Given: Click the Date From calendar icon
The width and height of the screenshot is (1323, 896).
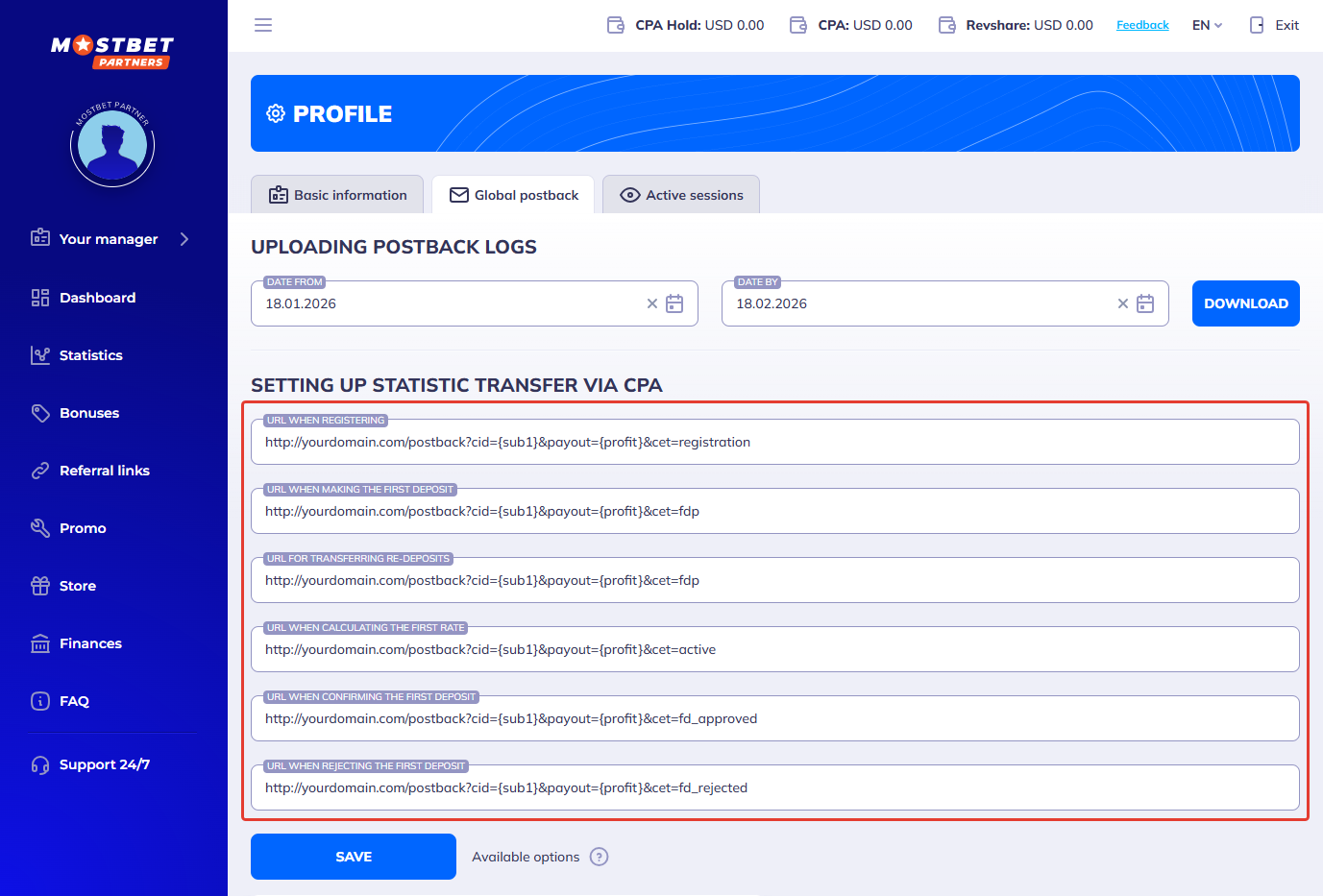Looking at the screenshot, I should point(674,303).
